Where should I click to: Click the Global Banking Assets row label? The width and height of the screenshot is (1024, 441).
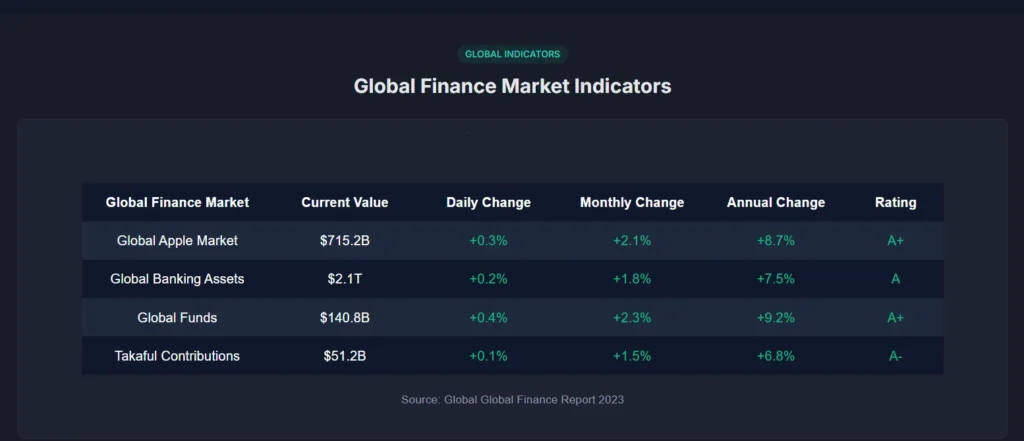[177, 279]
